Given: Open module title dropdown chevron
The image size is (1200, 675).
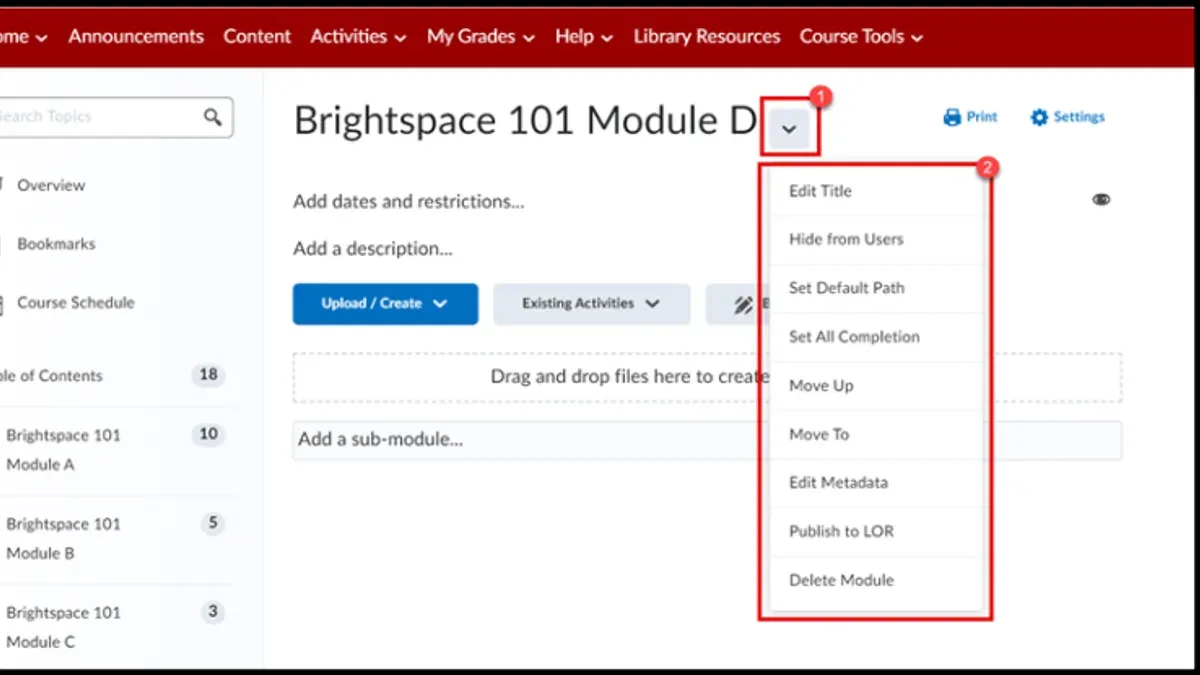Looking at the screenshot, I should coord(789,127).
